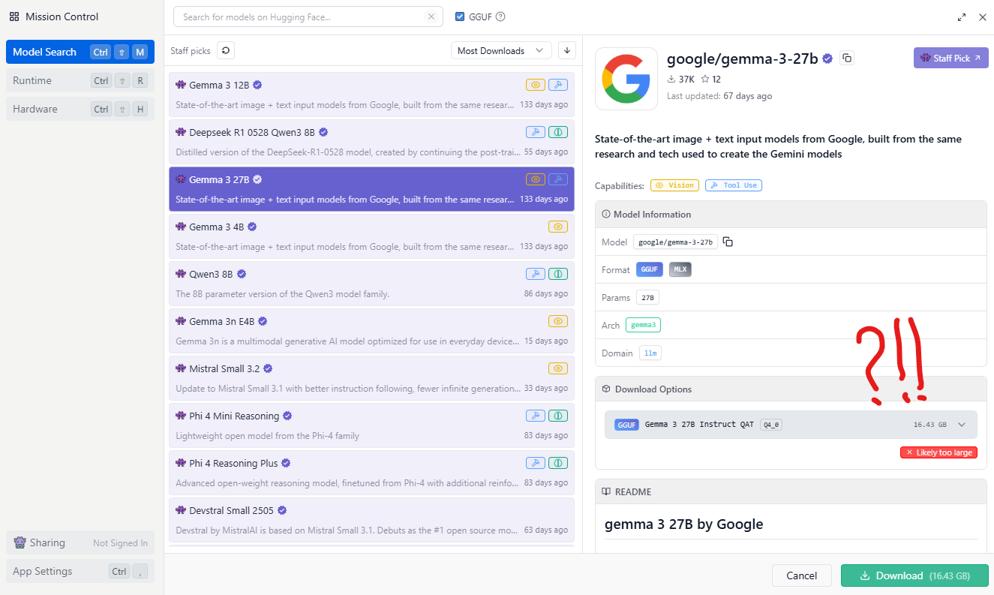
Task: Copy the google/gemma-3-27b title name
Action: [847, 58]
